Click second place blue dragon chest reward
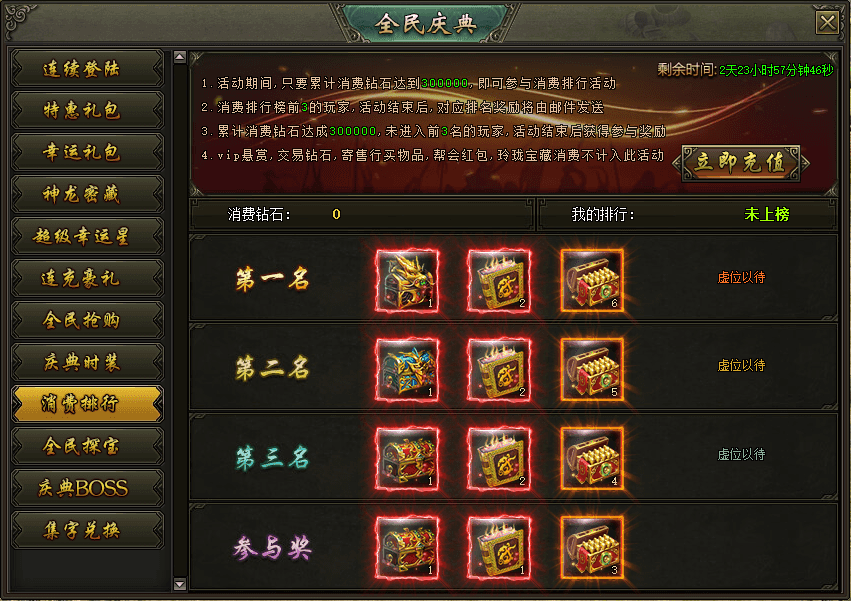The image size is (851, 601). click(x=407, y=370)
